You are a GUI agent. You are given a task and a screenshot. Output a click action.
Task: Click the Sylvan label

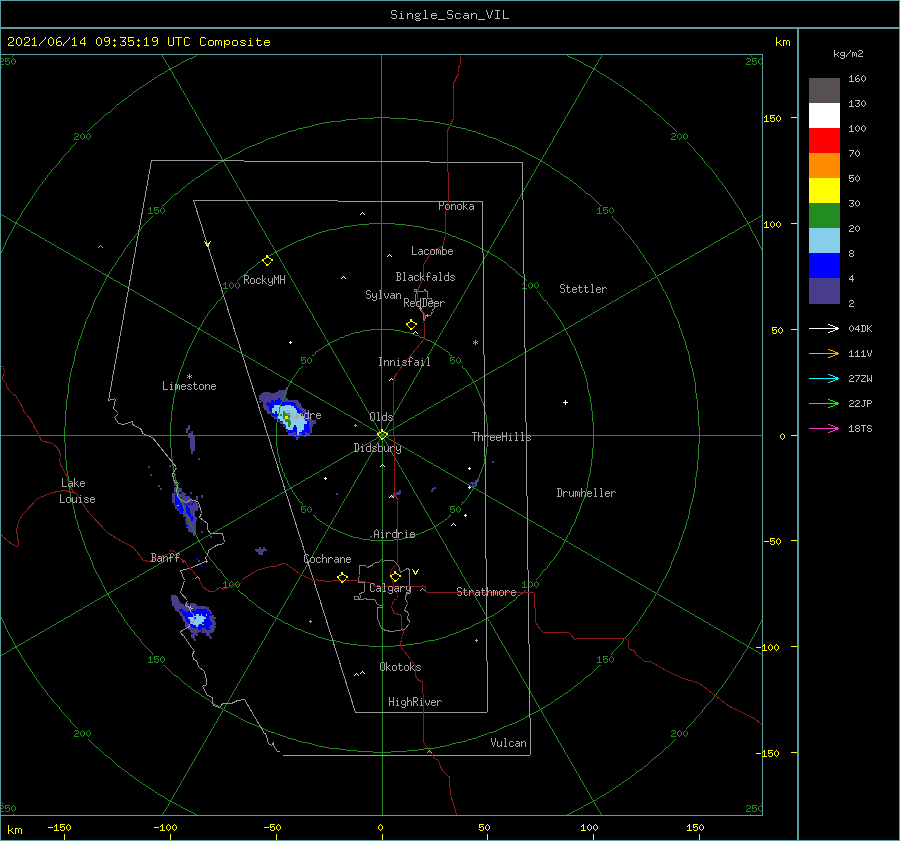click(383, 295)
